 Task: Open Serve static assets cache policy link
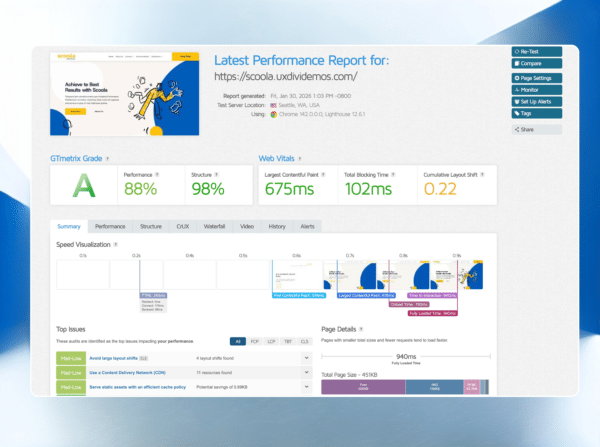pos(138,387)
